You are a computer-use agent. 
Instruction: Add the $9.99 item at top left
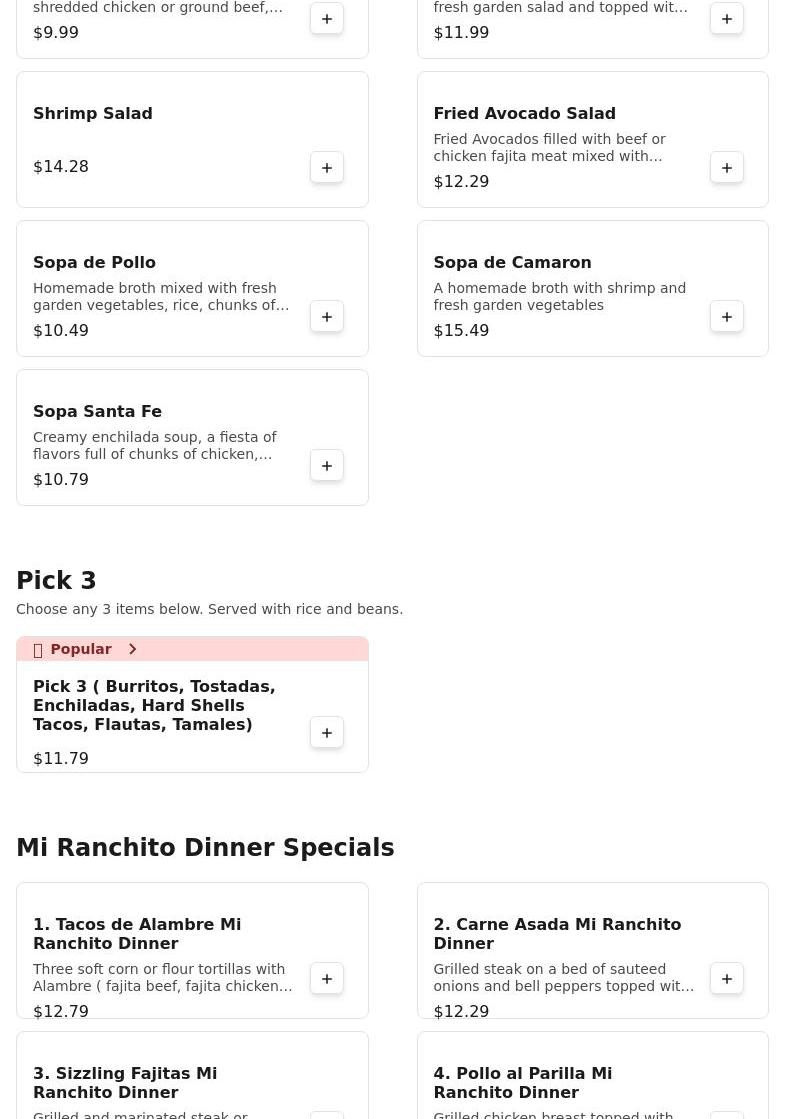pyautogui.click(x=327, y=19)
